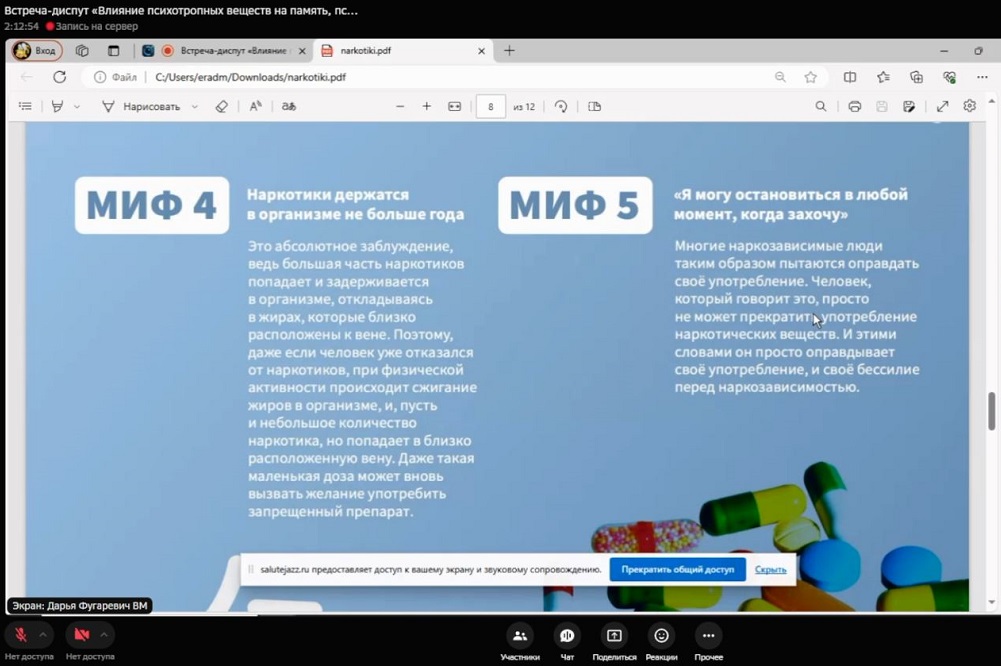Click the PDF page number field
This screenshot has width=1001, height=666.
491,107
